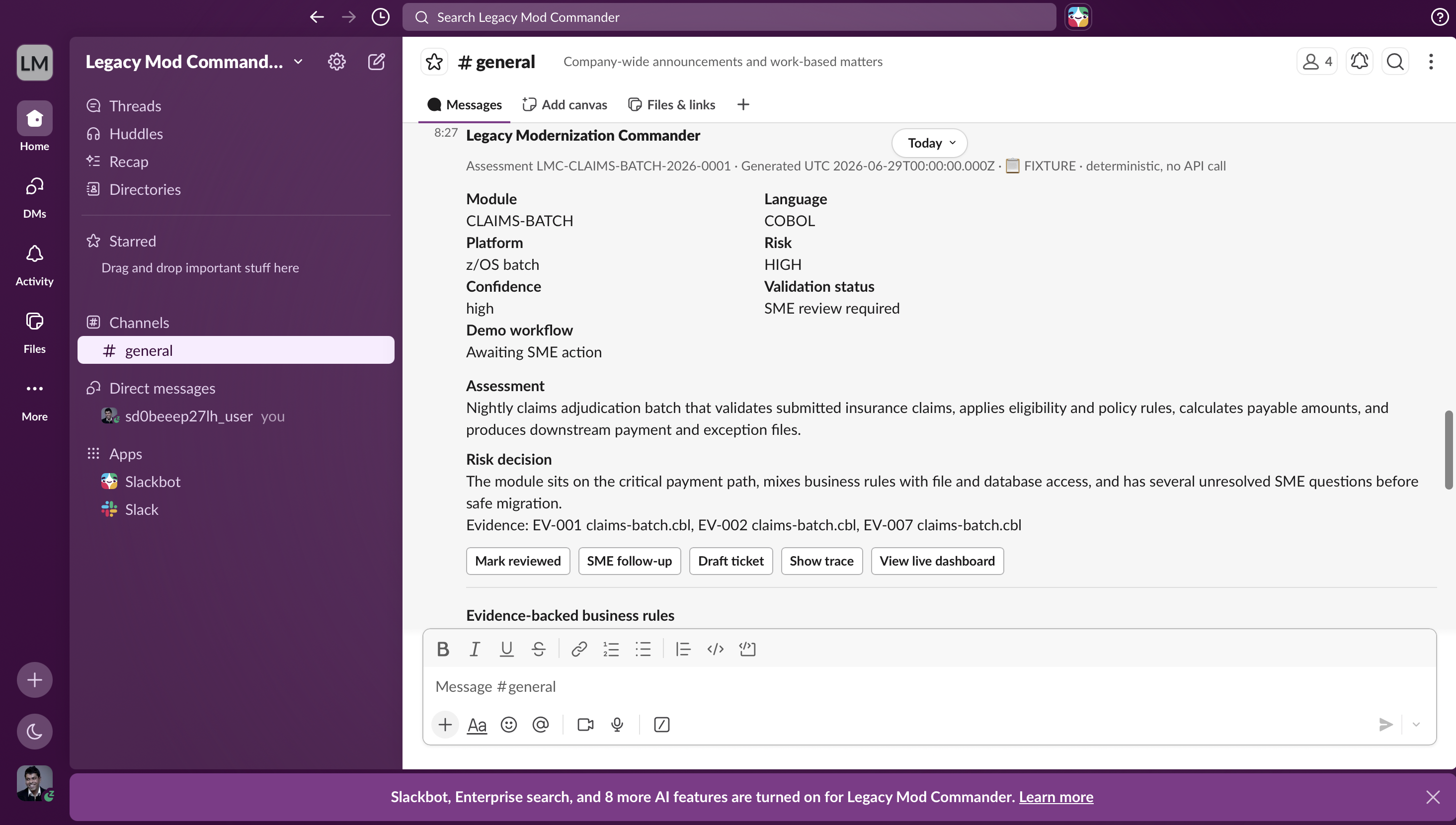Add a new channel tab
Image resolution: width=1456 pixels, height=825 pixels.
pos(743,105)
